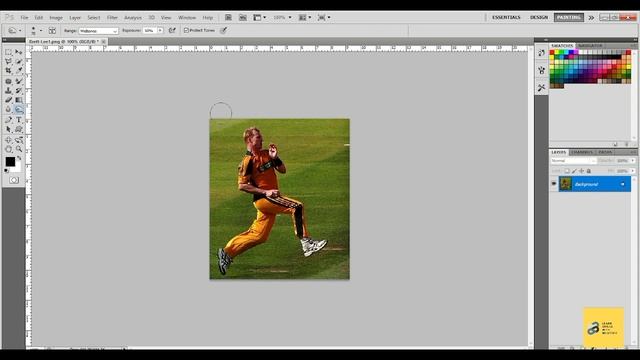Open the zoom level dropdown in application bar
The width and height of the screenshot is (640, 360).
[290, 18]
